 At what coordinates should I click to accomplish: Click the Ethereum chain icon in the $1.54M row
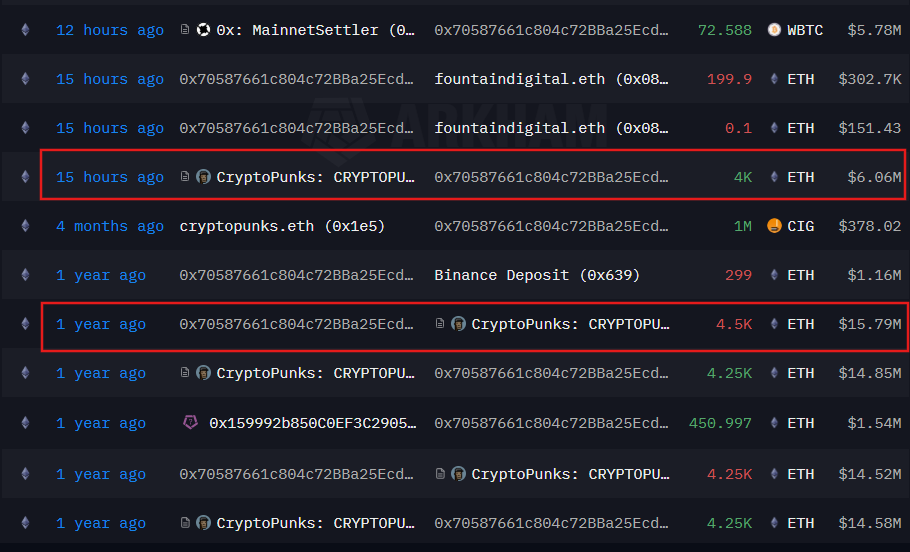(x=26, y=423)
